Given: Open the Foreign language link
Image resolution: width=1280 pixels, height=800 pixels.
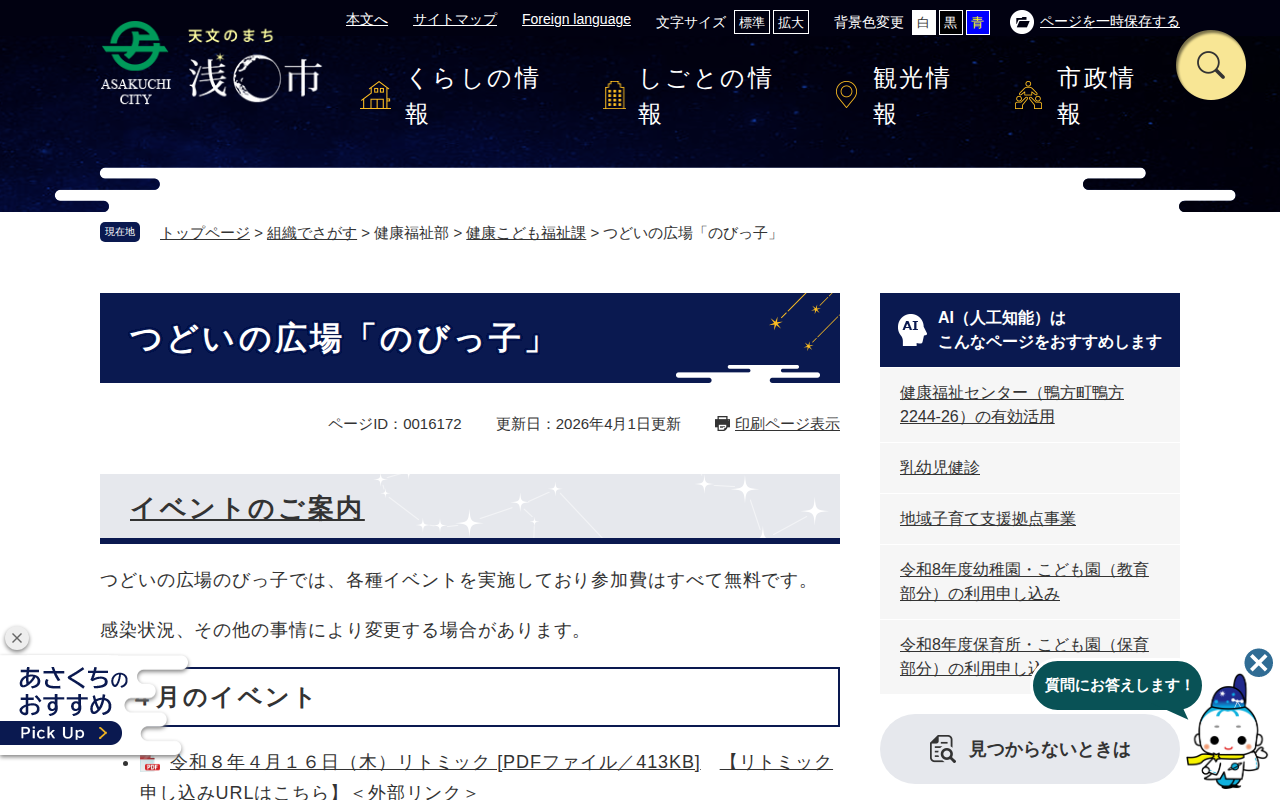Looking at the screenshot, I should pos(576,19).
